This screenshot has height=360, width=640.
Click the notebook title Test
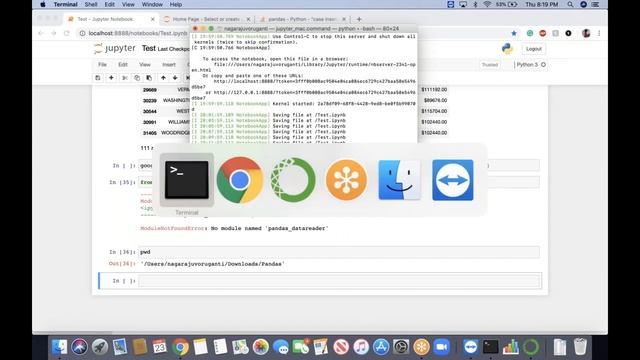pos(149,48)
